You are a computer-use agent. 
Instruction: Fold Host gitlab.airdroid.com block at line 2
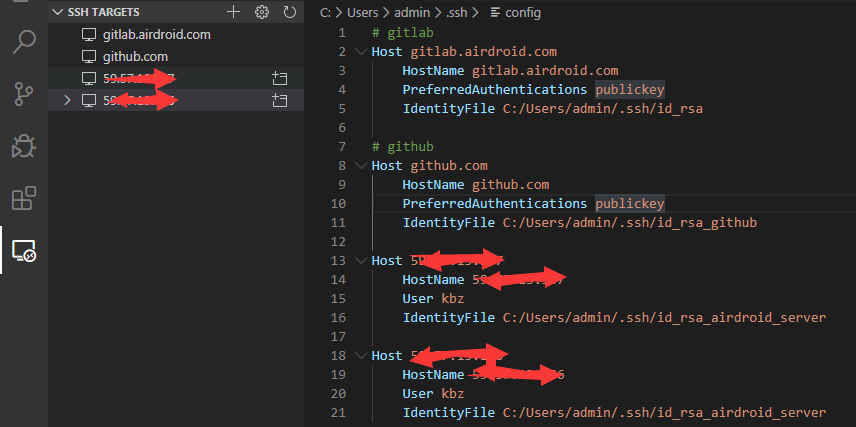tap(360, 51)
